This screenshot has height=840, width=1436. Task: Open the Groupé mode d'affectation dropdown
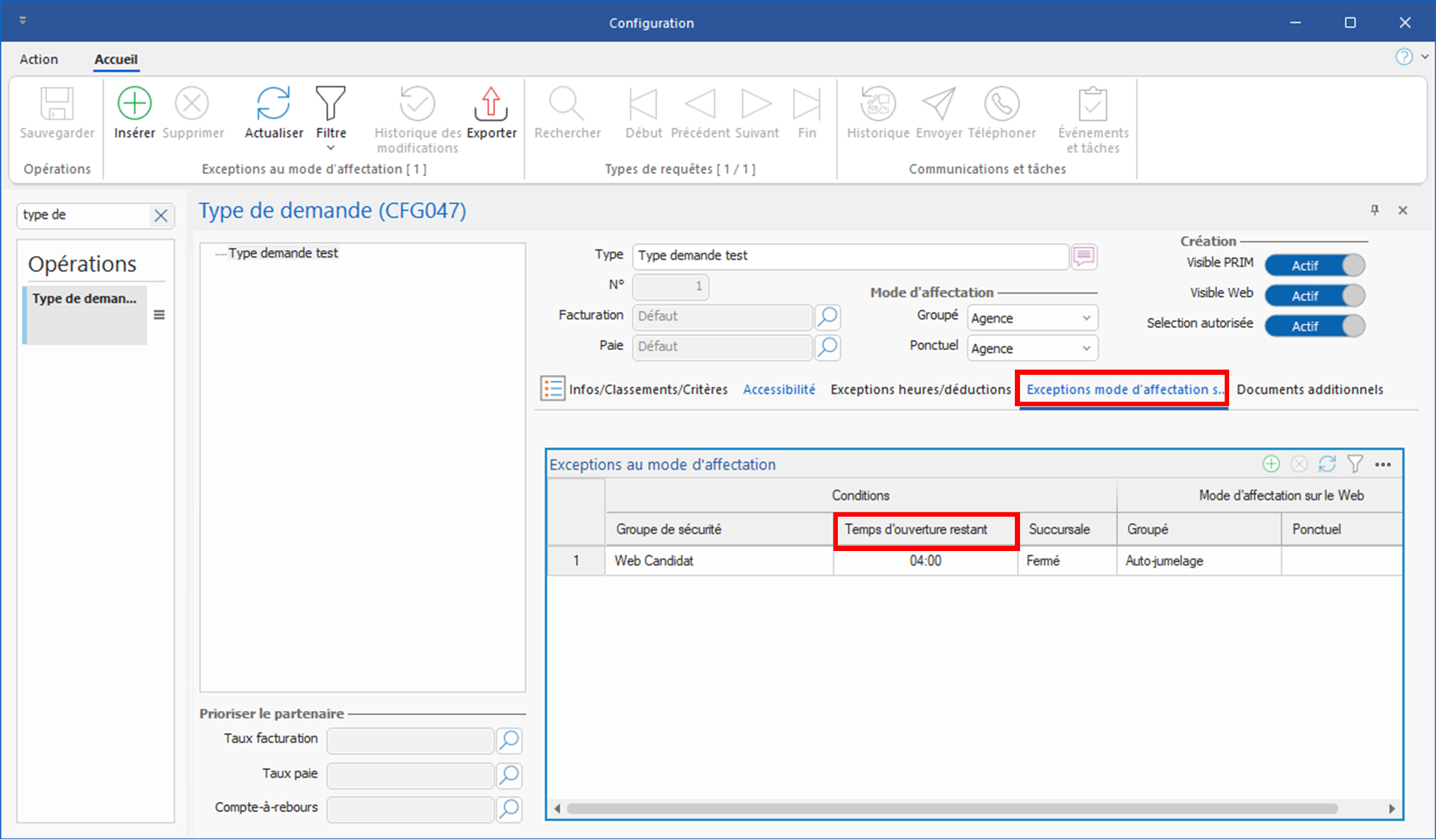point(1086,318)
